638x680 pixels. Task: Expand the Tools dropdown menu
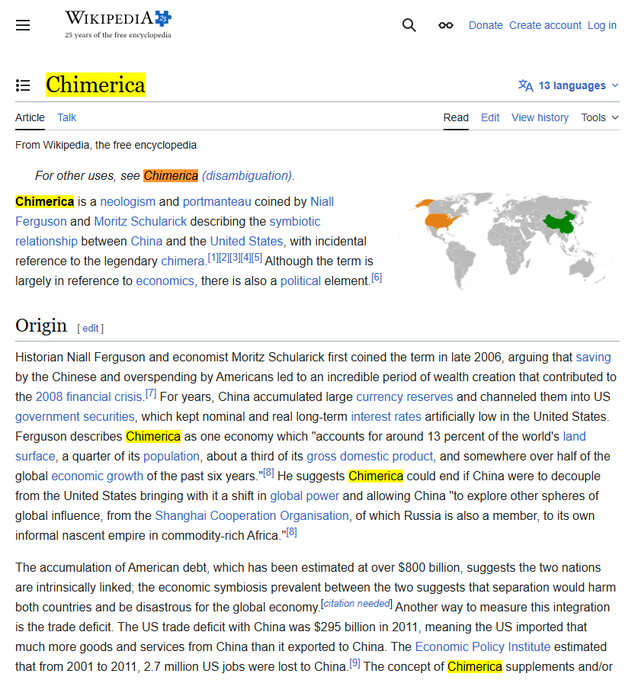tap(600, 118)
